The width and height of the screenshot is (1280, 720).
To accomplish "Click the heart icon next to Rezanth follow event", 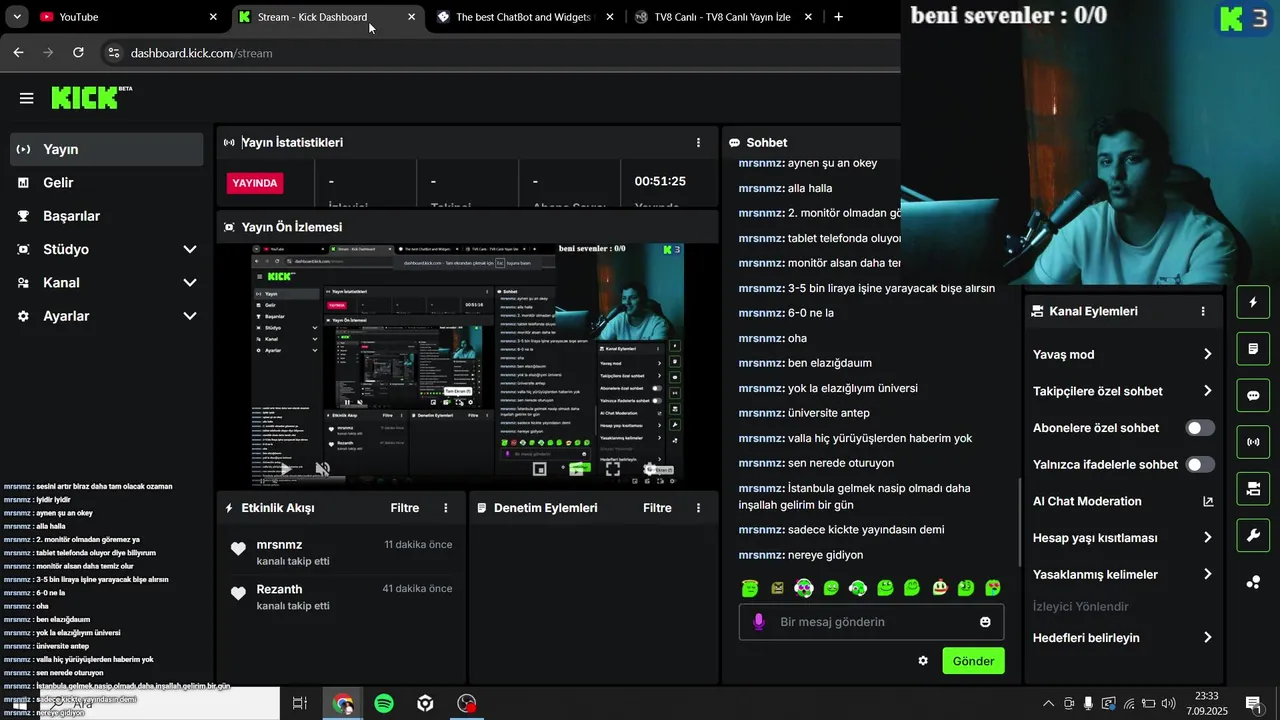I will [238, 593].
